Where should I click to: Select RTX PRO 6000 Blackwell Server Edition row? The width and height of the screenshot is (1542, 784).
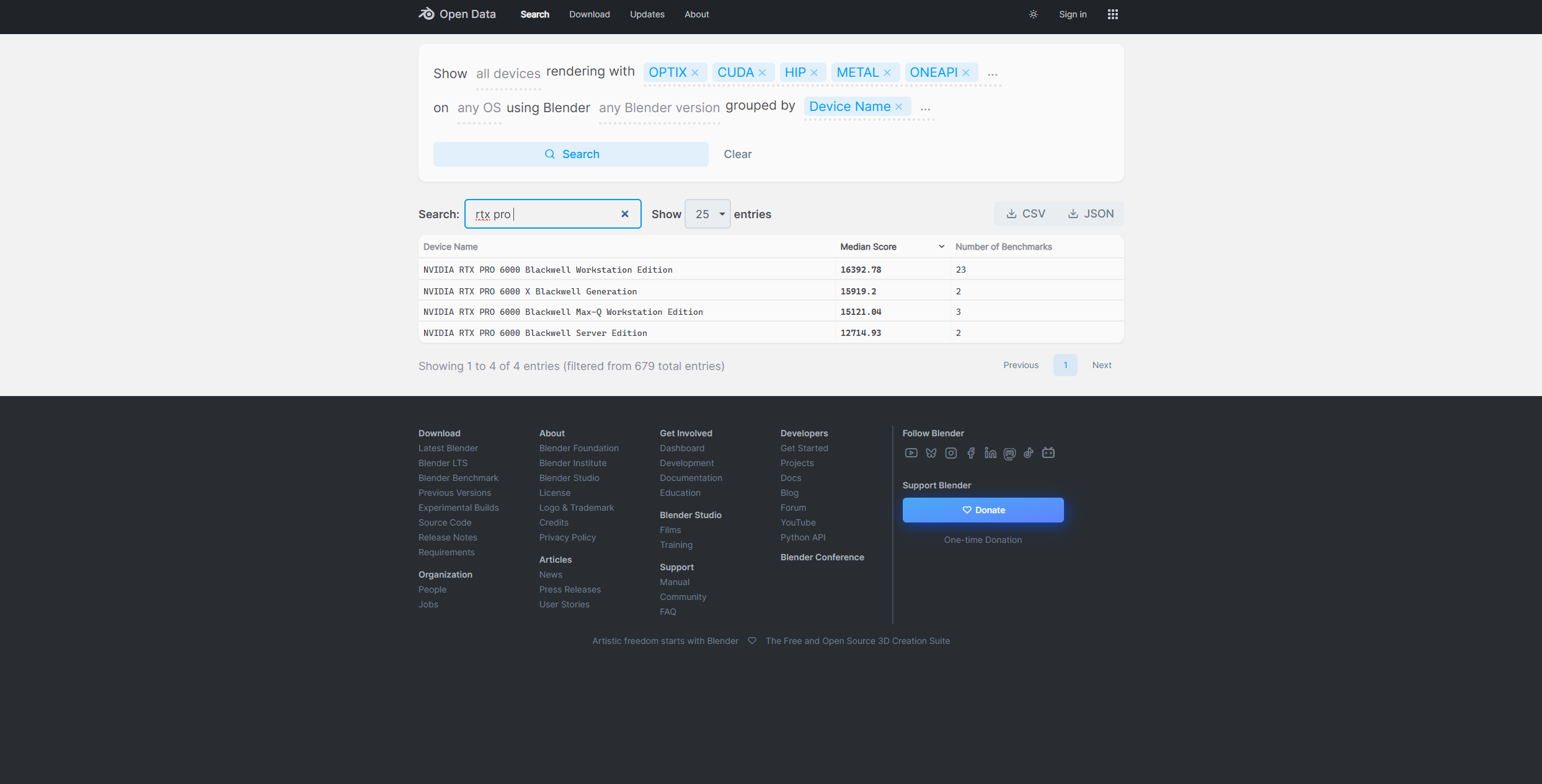(771, 333)
